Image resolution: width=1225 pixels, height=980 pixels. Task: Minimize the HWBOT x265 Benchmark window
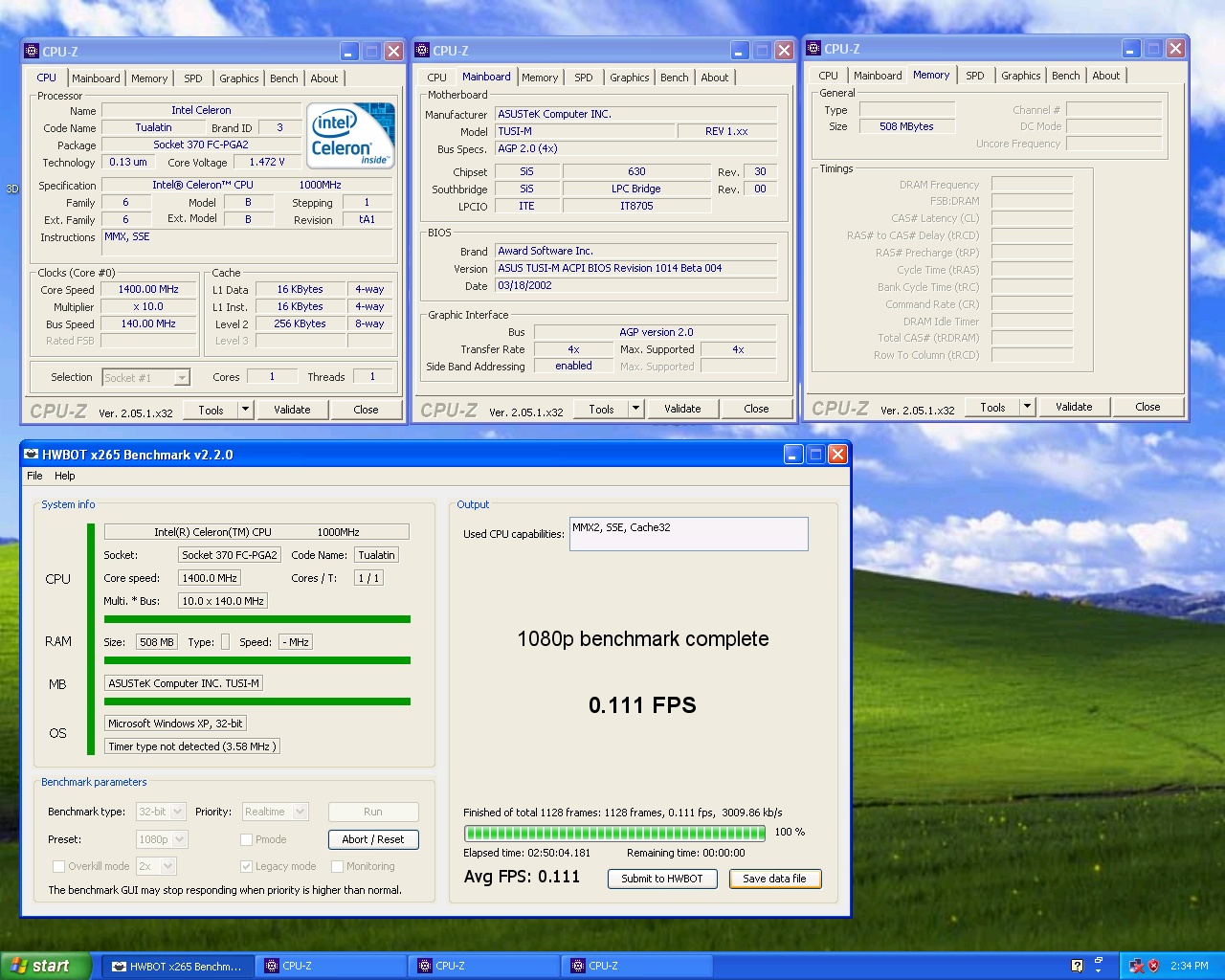click(793, 455)
